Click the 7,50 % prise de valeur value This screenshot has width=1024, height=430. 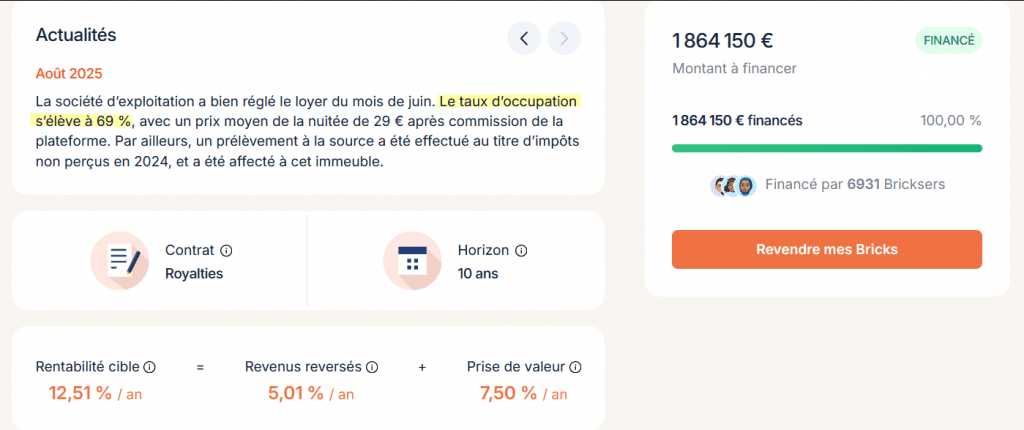(x=509, y=393)
